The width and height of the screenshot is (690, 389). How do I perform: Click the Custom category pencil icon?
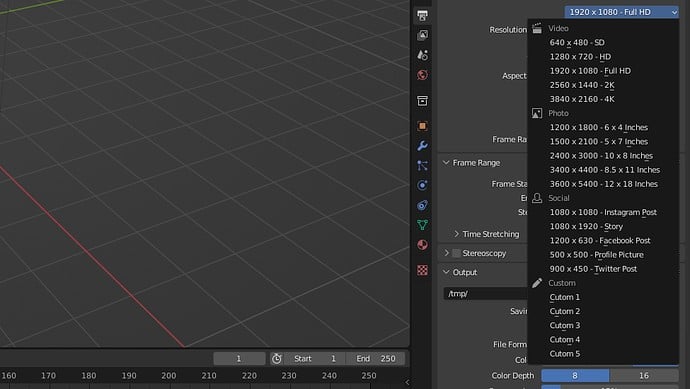(x=537, y=283)
